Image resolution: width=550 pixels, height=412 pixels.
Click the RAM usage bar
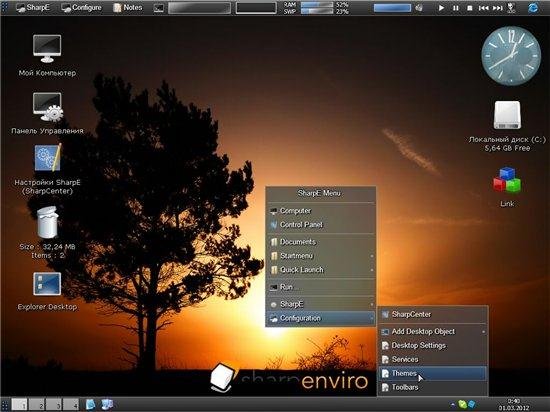[x=317, y=5]
